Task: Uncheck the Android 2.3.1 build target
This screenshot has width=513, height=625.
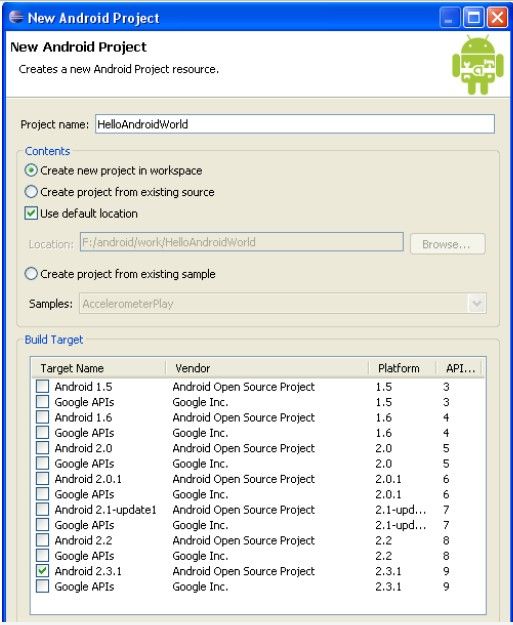Action: [x=42, y=571]
